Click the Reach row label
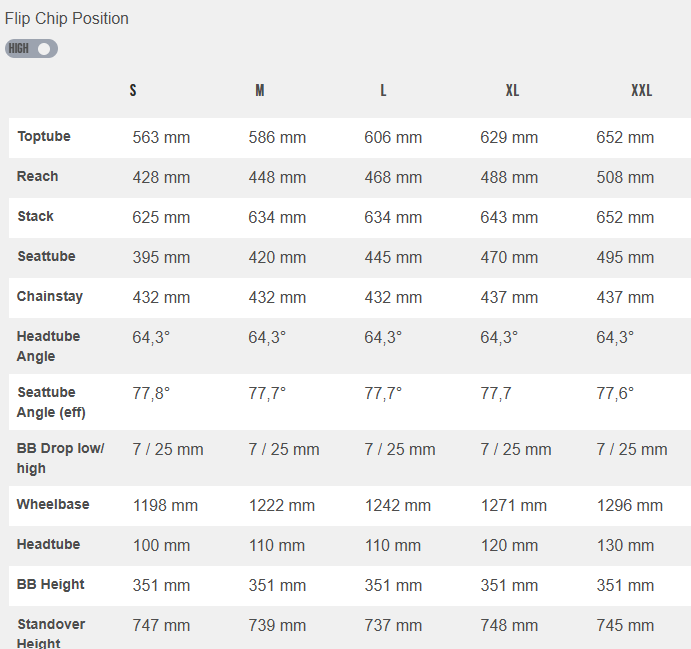This screenshot has width=691, height=649. pyautogui.click(x=38, y=176)
